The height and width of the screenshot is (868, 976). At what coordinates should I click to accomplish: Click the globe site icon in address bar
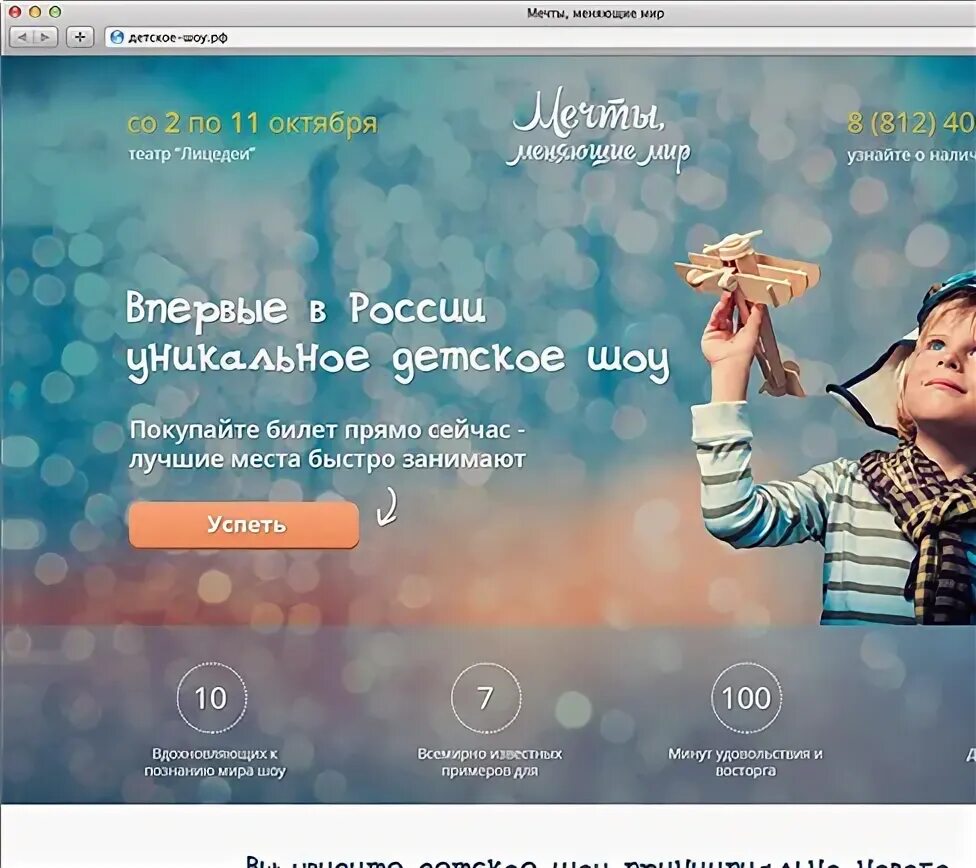(116, 37)
